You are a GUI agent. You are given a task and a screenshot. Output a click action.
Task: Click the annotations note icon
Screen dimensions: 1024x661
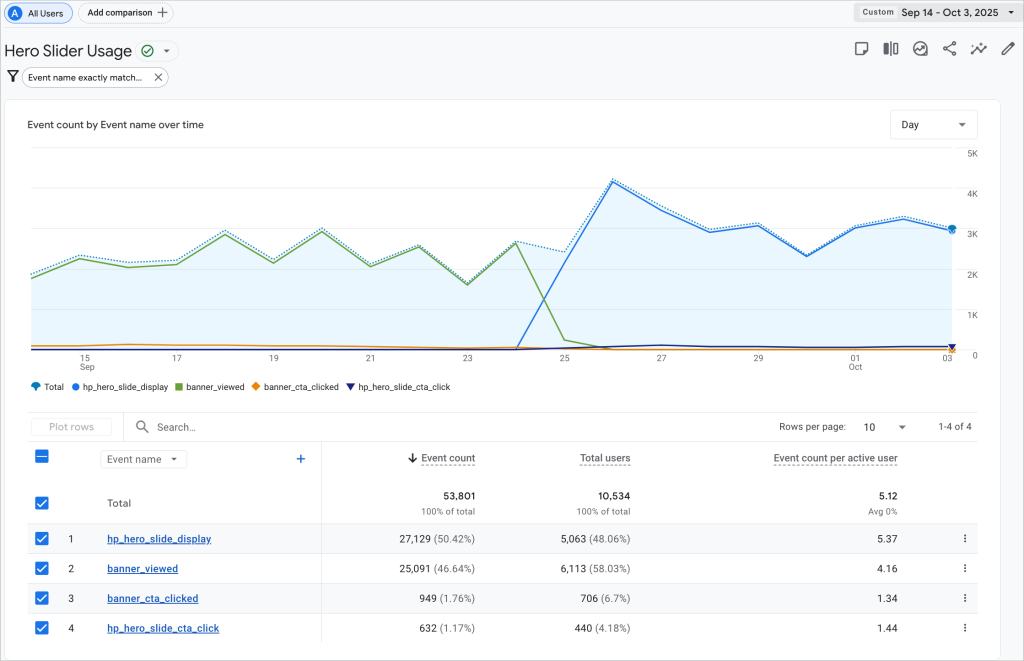(861, 49)
